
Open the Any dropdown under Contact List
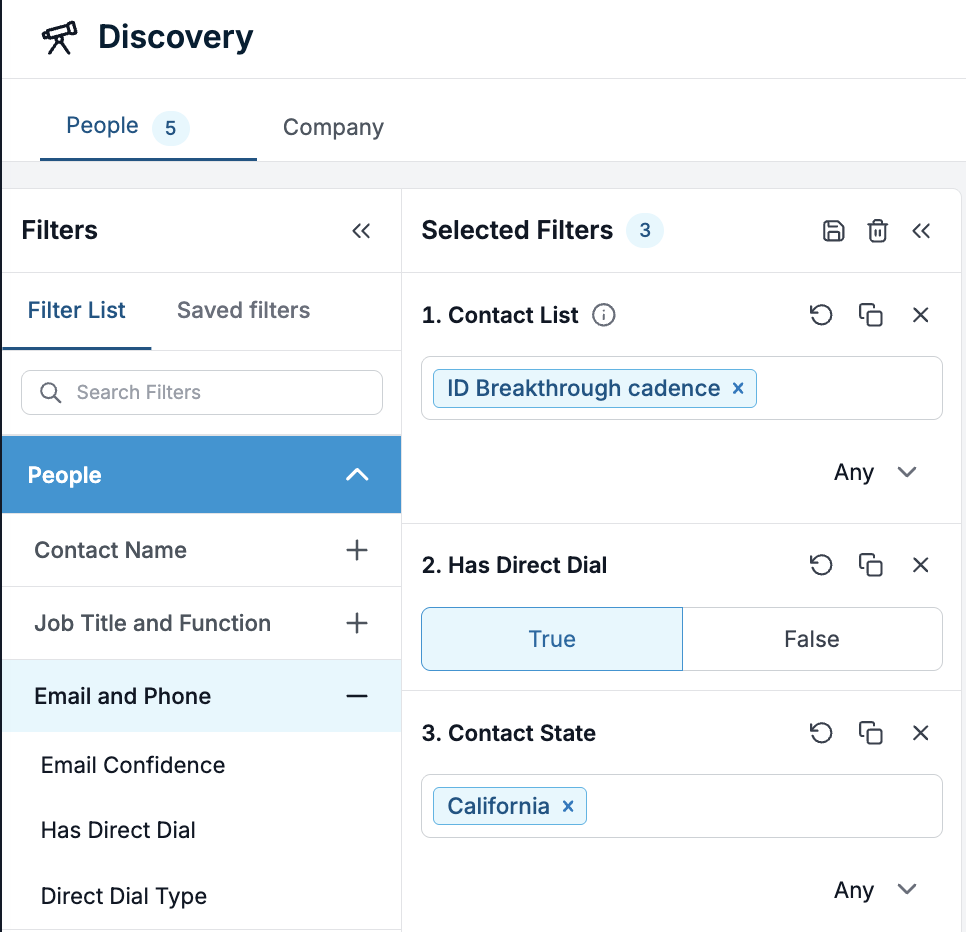click(x=875, y=472)
